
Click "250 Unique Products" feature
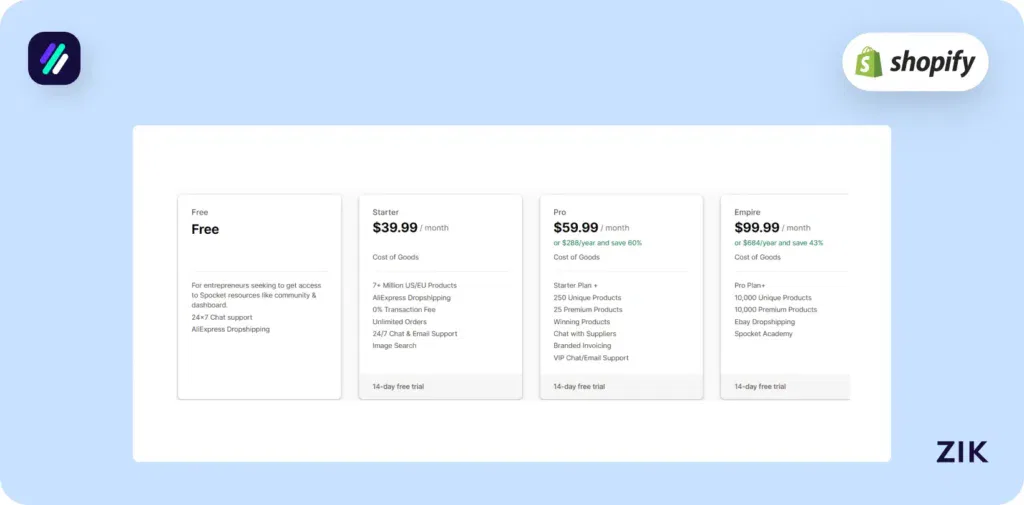tap(587, 298)
